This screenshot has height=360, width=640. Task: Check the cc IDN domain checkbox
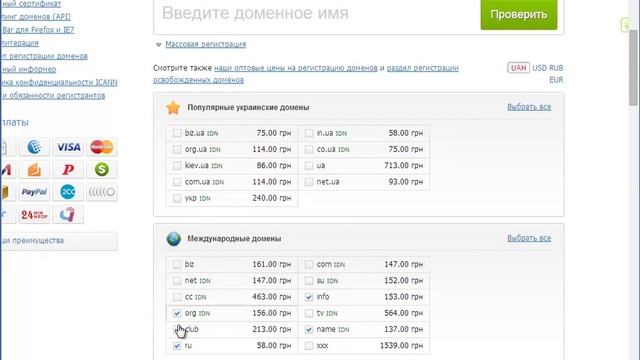click(177, 297)
